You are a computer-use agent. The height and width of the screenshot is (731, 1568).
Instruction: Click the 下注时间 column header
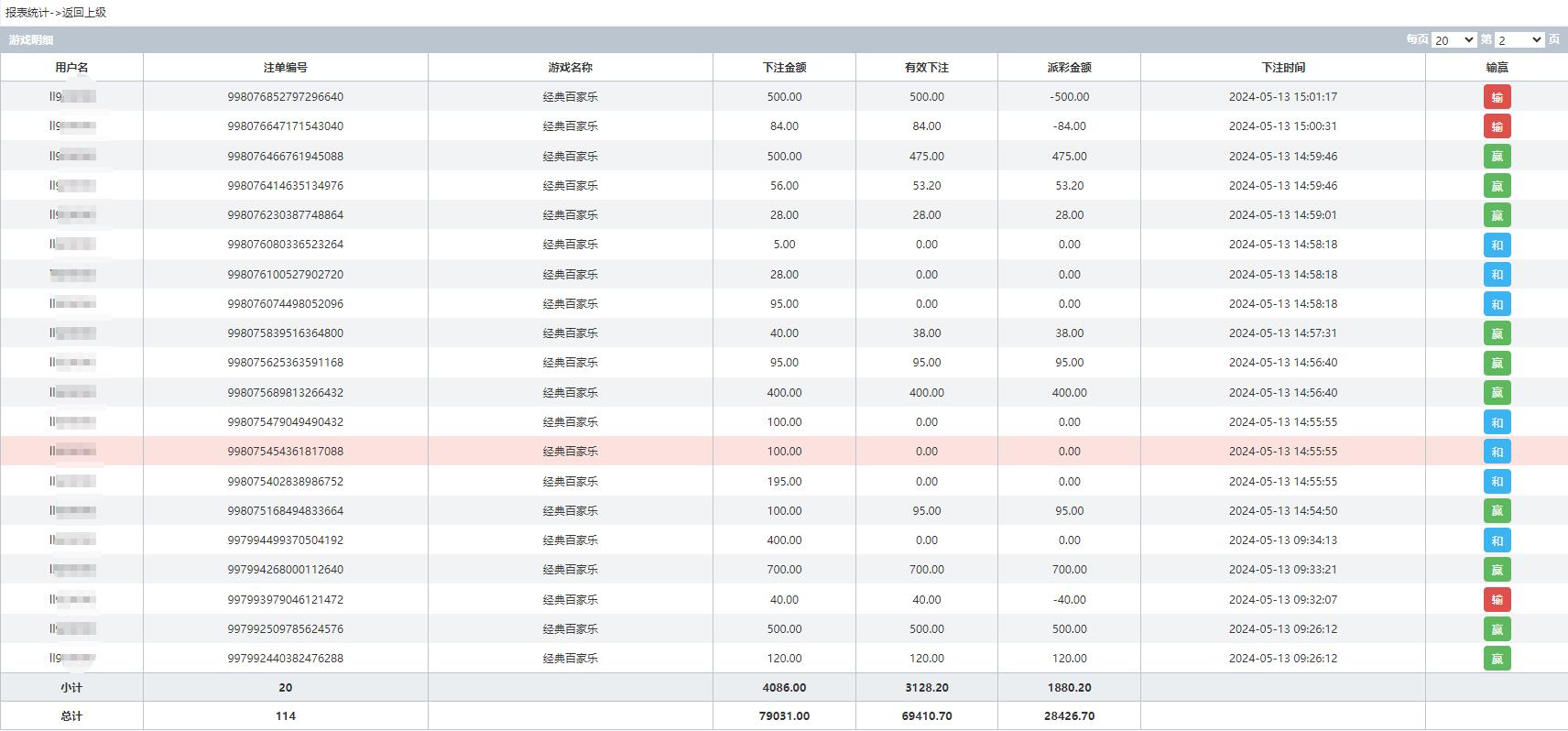(x=1283, y=68)
